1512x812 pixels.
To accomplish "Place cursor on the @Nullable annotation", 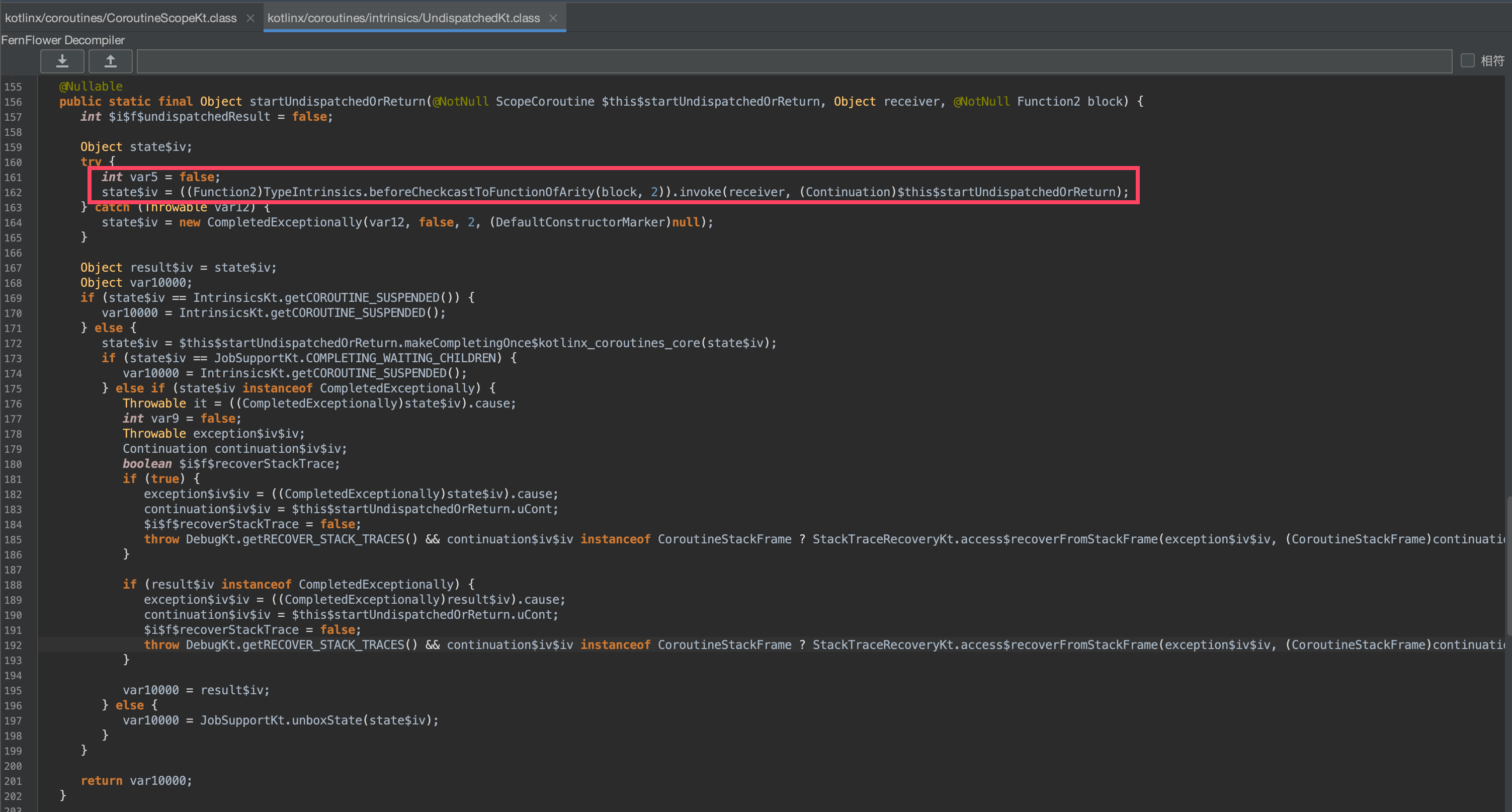I will click(x=91, y=87).
